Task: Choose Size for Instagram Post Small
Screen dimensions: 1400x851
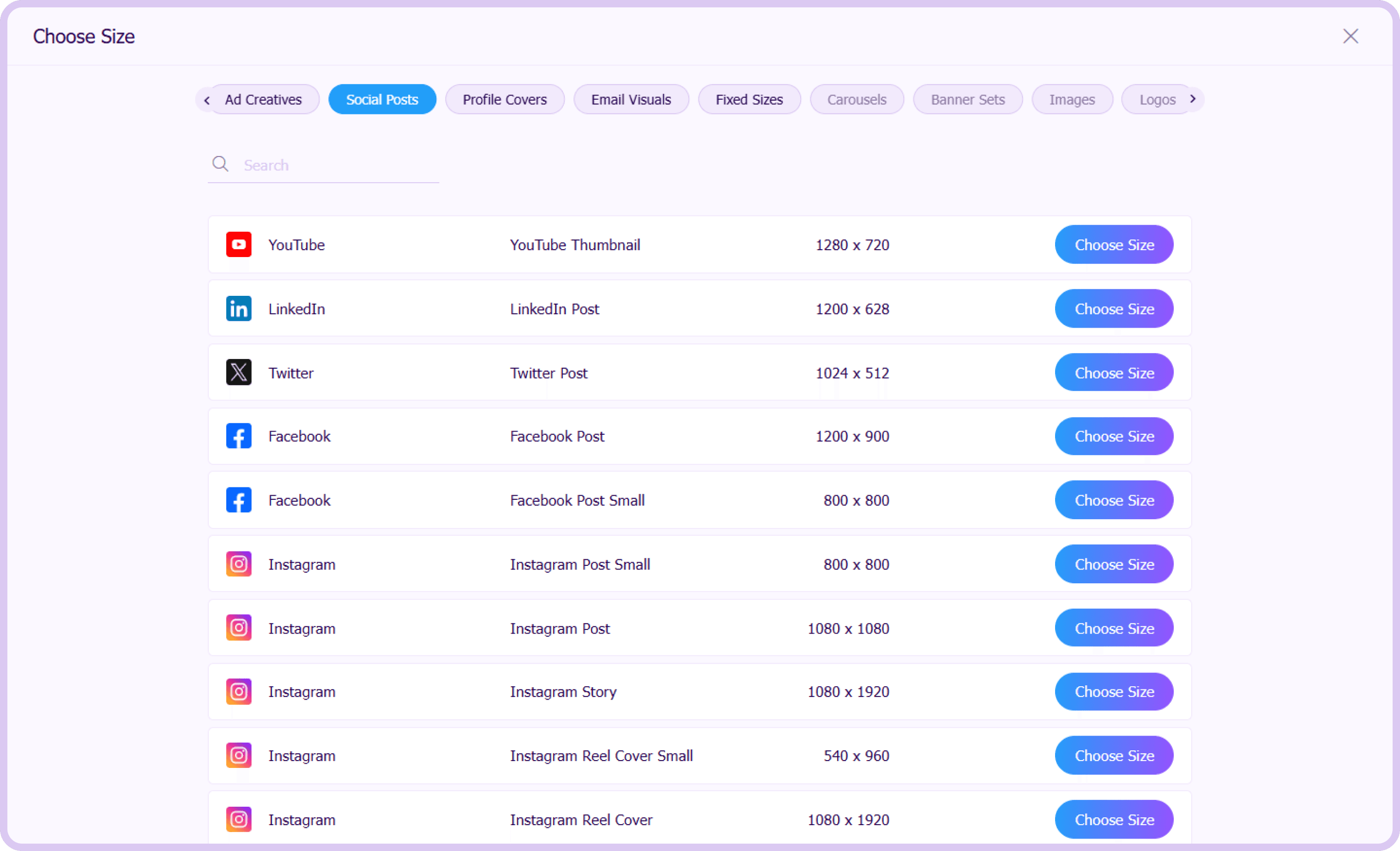Action: tap(1114, 564)
